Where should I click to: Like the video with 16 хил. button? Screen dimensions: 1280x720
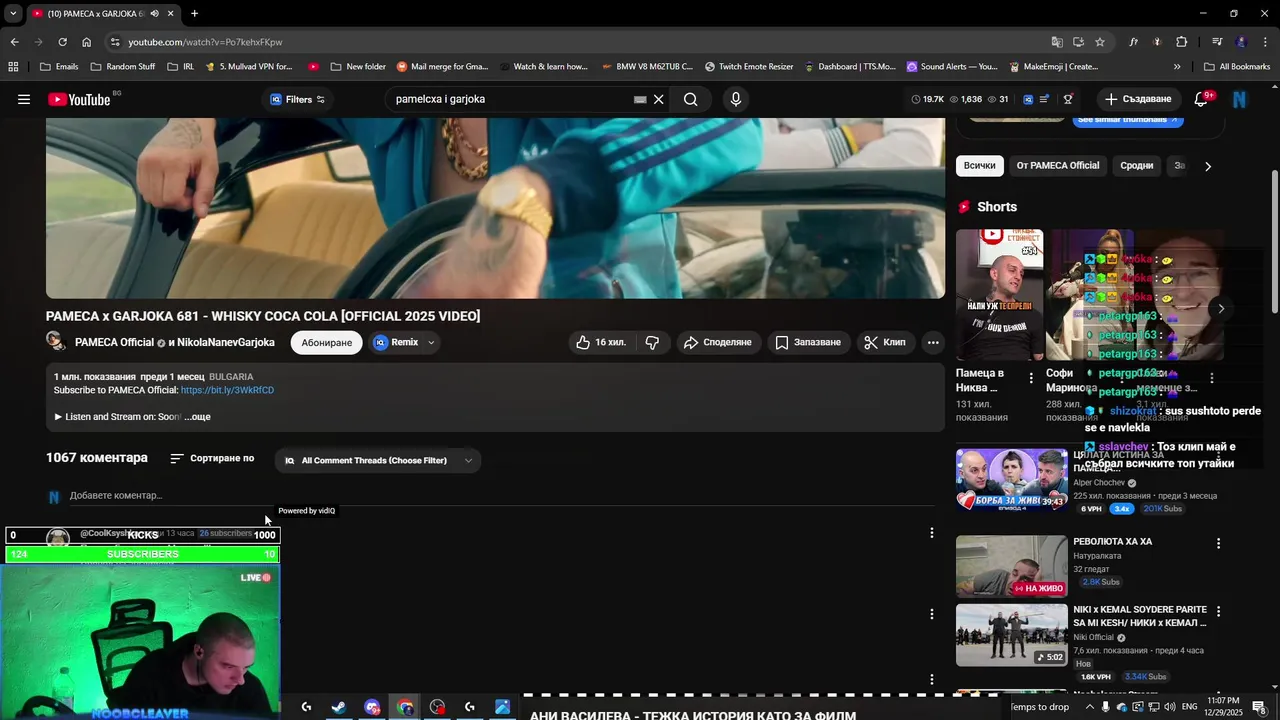point(601,342)
